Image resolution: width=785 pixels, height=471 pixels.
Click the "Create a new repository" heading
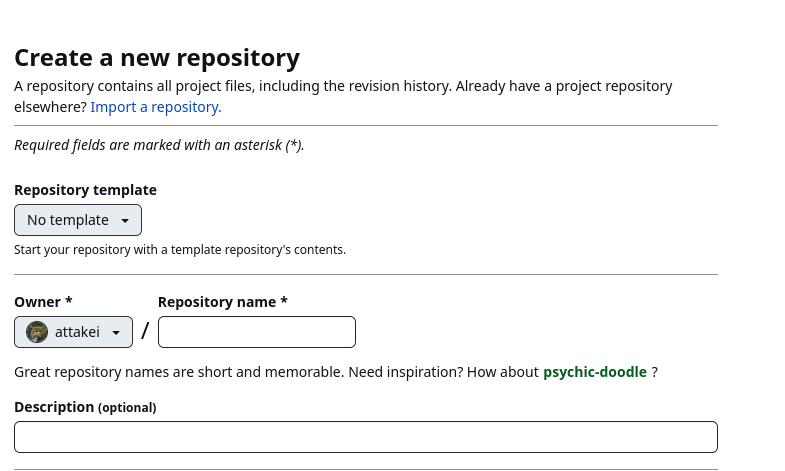click(157, 58)
